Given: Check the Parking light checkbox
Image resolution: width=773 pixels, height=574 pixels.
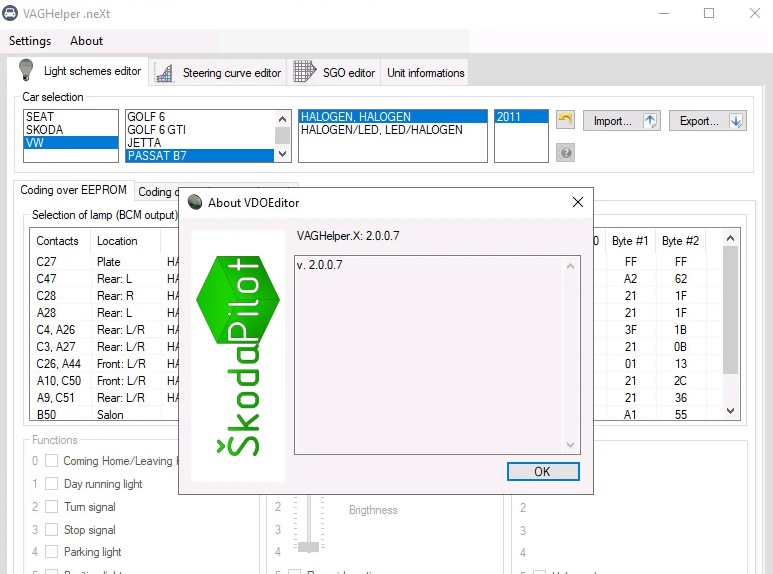Looking at the screenshot, I should (52, 552).
